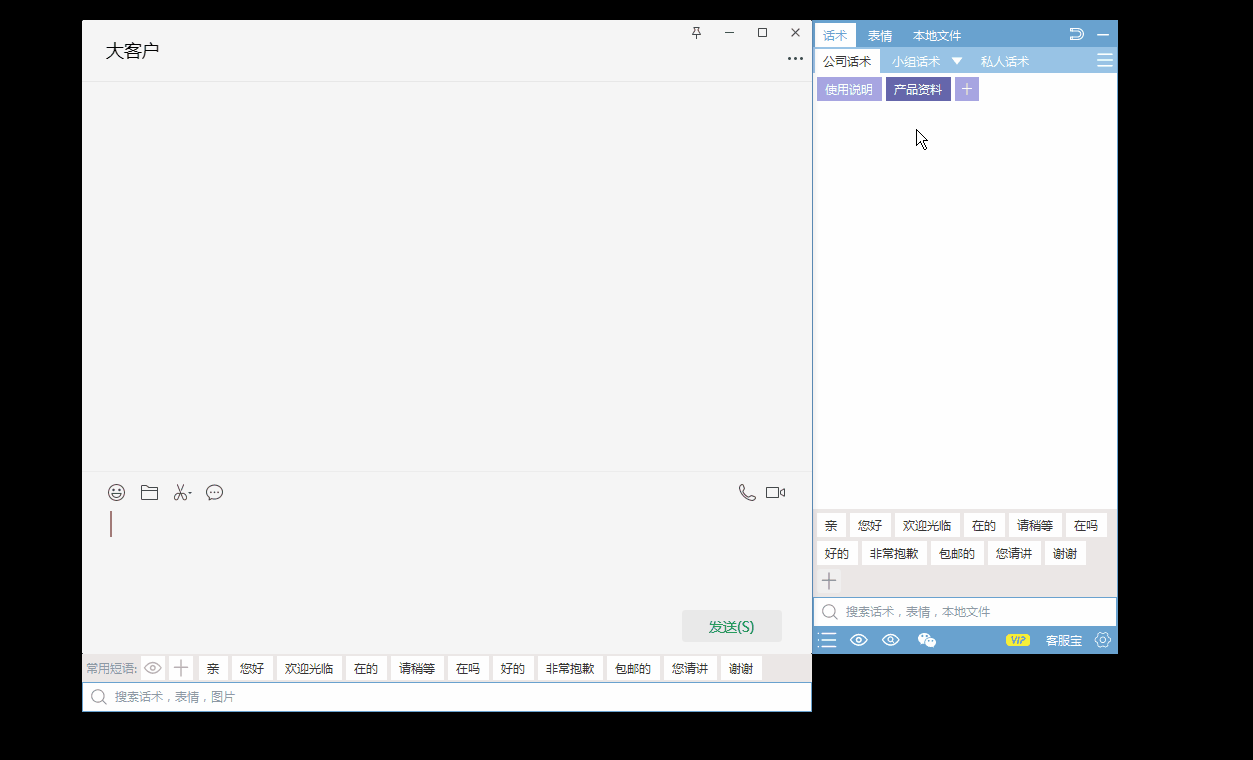The width and height of the screenshot is (1253, 760).
Task: Expand the 小组话术 dropdown arrow
Action: click(x=957, y=60)
